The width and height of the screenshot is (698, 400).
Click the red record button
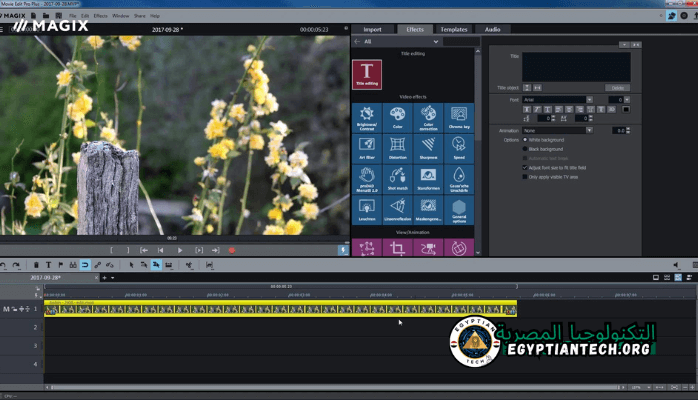click(231, 251)
